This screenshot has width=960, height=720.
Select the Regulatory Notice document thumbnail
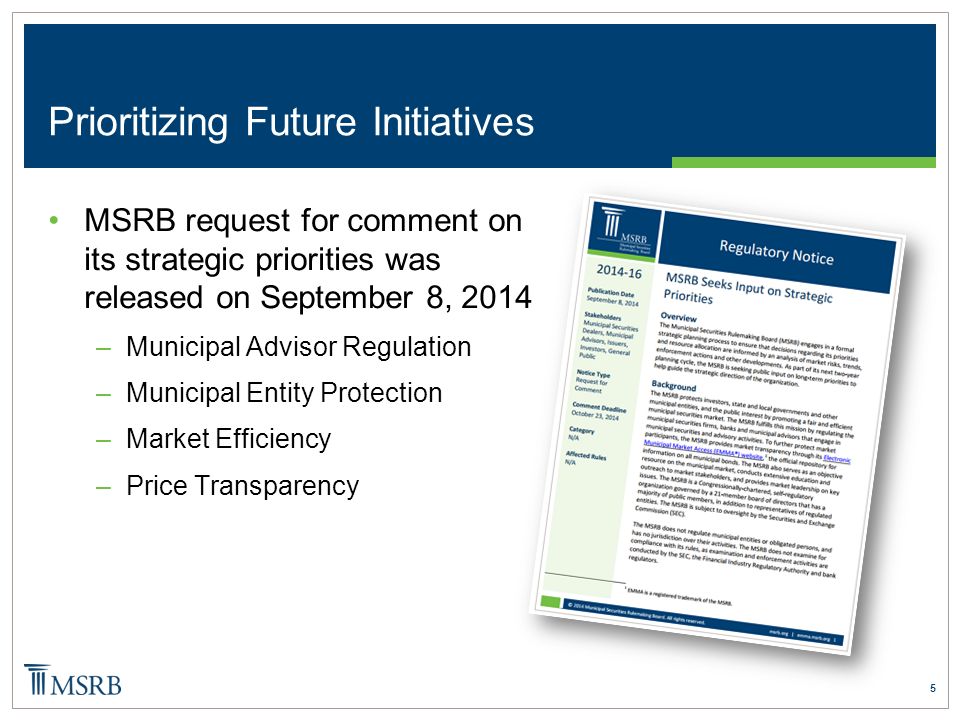[x=718, y=424]
